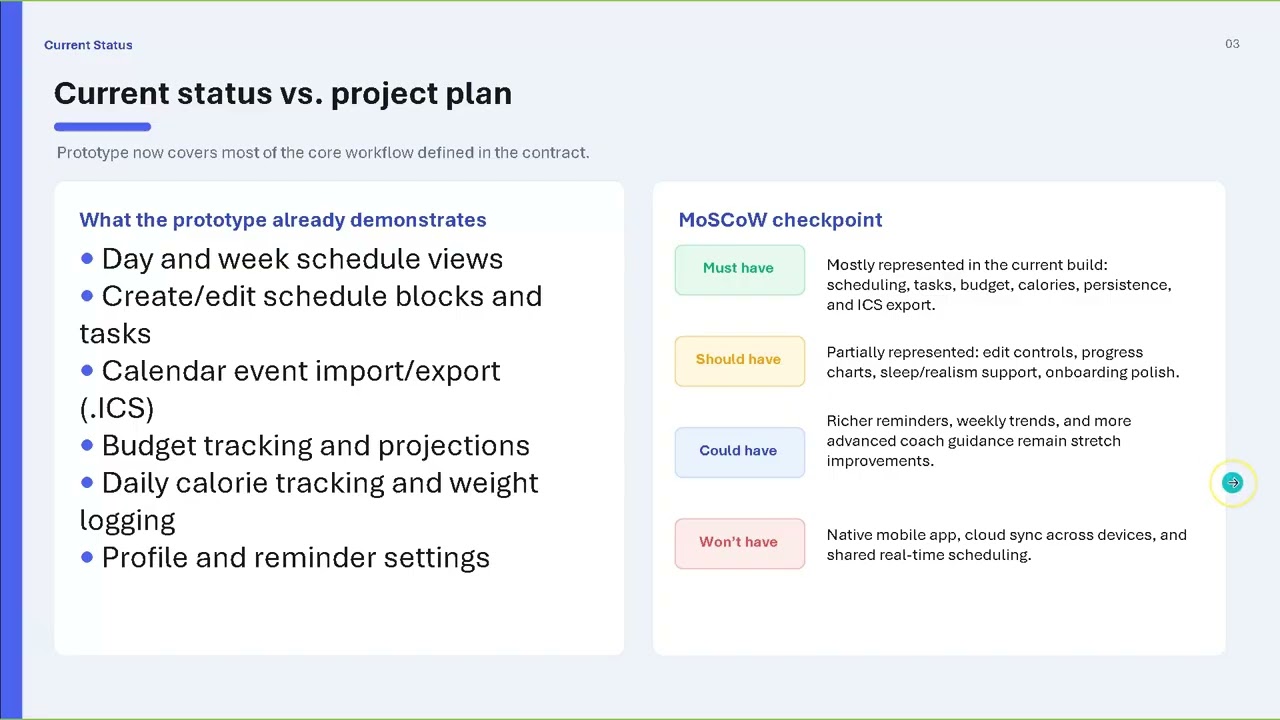
Task: Click the blue underline bar beneath title
Action: tap(102, 127)
